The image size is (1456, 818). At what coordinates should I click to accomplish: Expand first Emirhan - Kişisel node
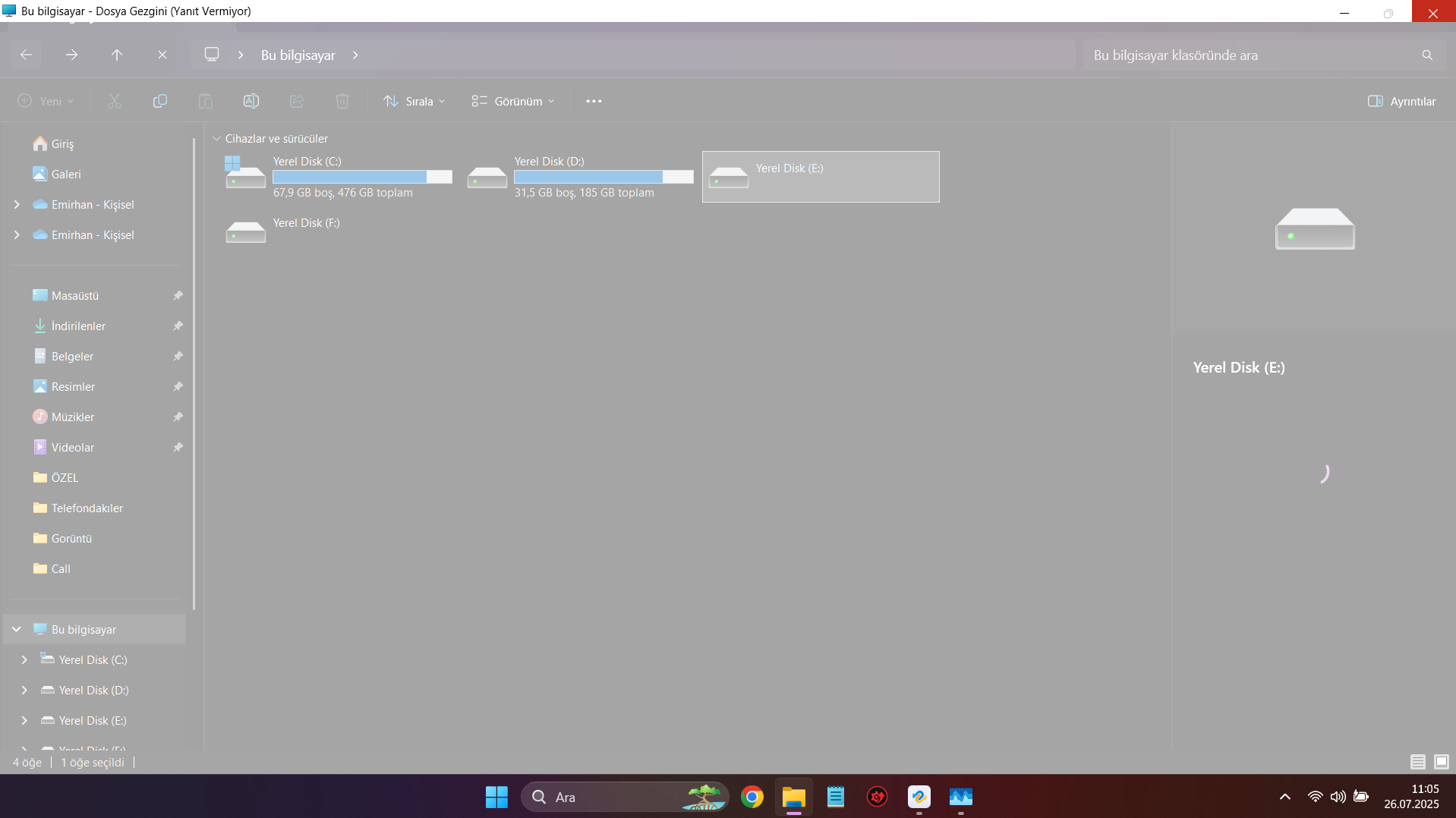[17, 205]
